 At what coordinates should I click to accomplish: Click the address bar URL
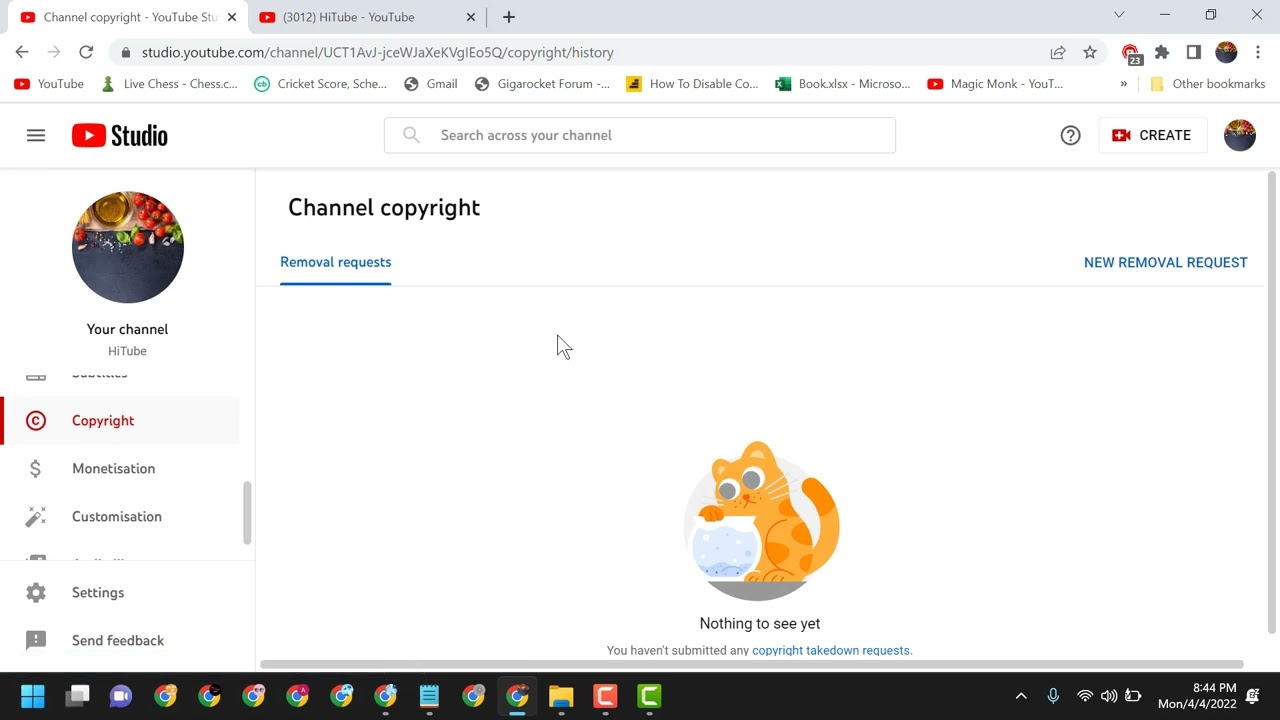tap(378, 52)
